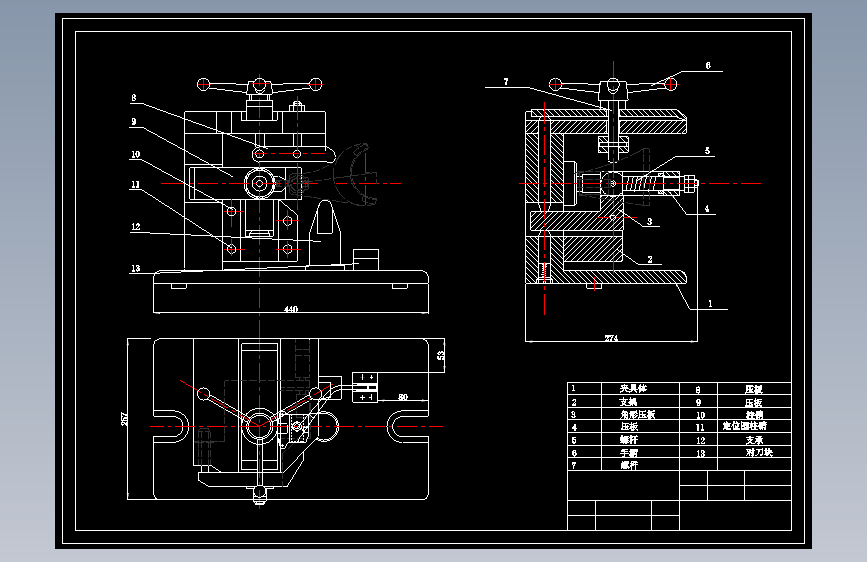The image size is (867, 562).
Task: Click 压板 in parts list row 9
Action: coord(754,403)
